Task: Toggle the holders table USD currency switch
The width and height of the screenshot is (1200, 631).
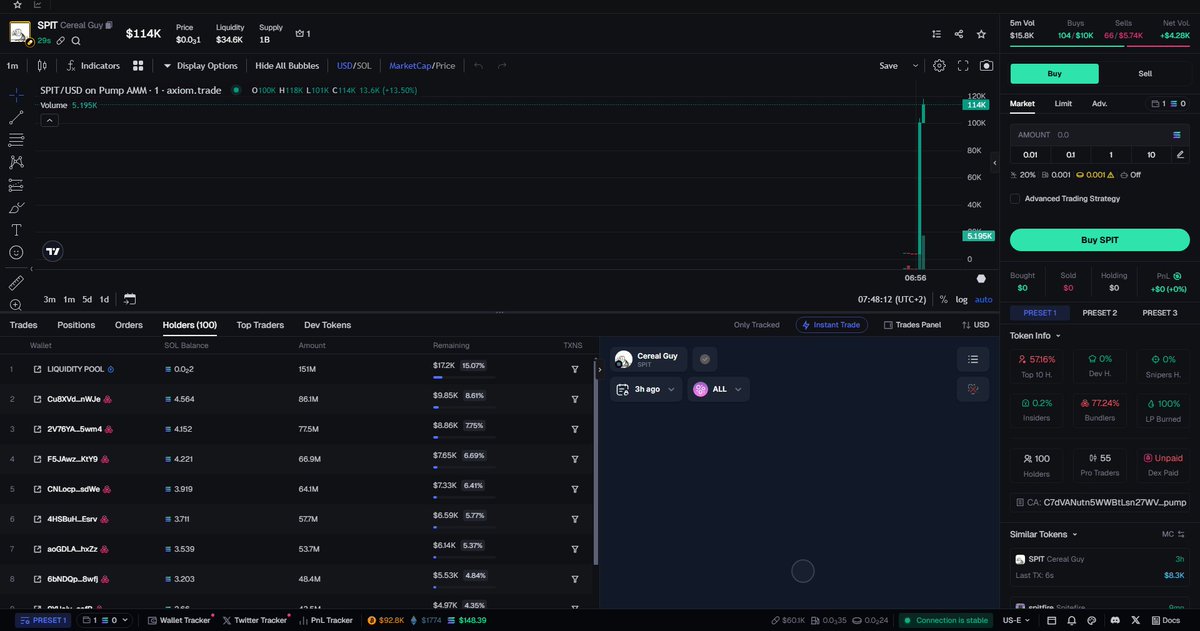Action: point(975,325)
